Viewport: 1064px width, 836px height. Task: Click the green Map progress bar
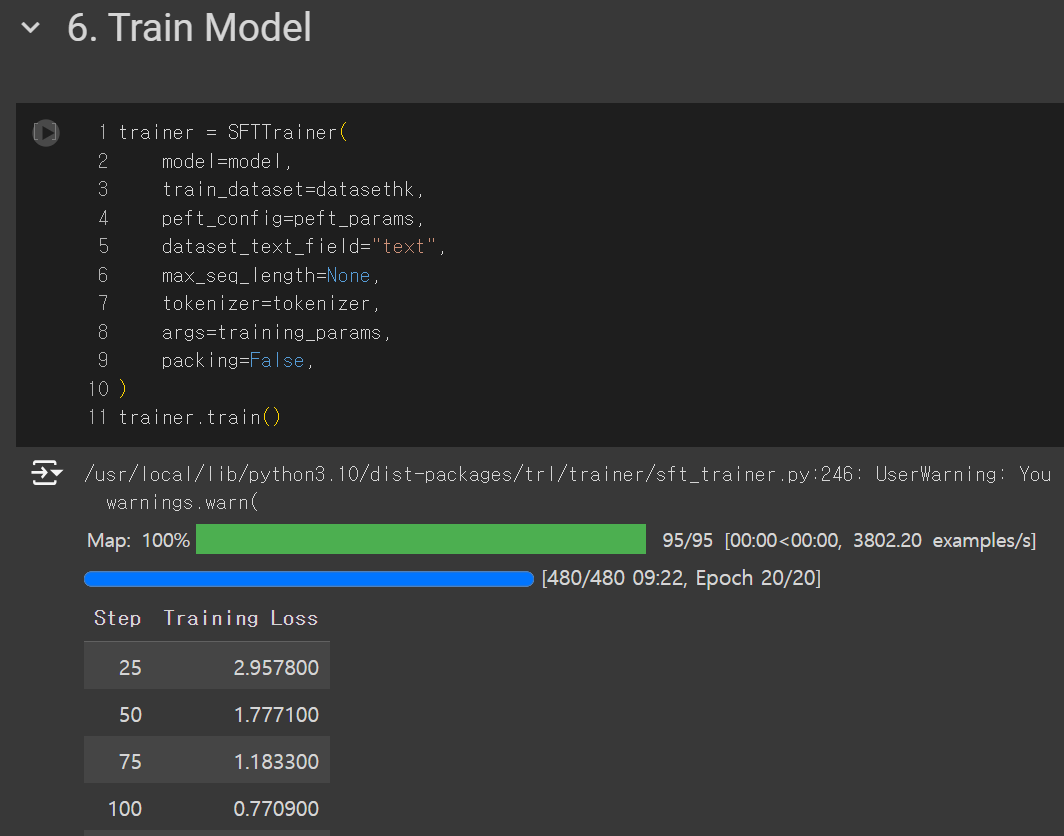pos(421,539)
